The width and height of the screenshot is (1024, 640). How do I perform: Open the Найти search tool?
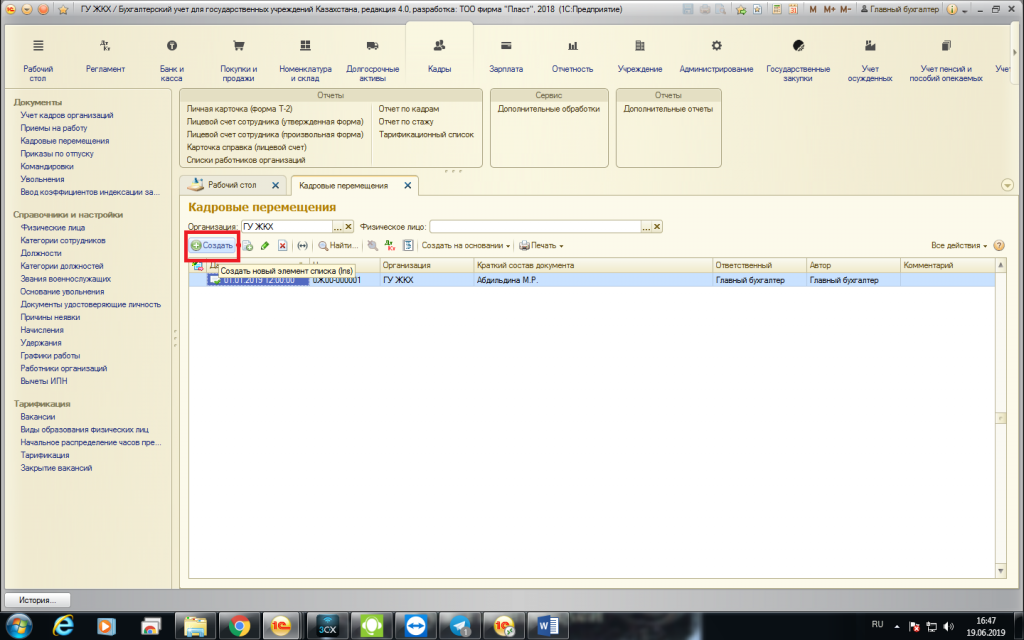pos(337,245)
